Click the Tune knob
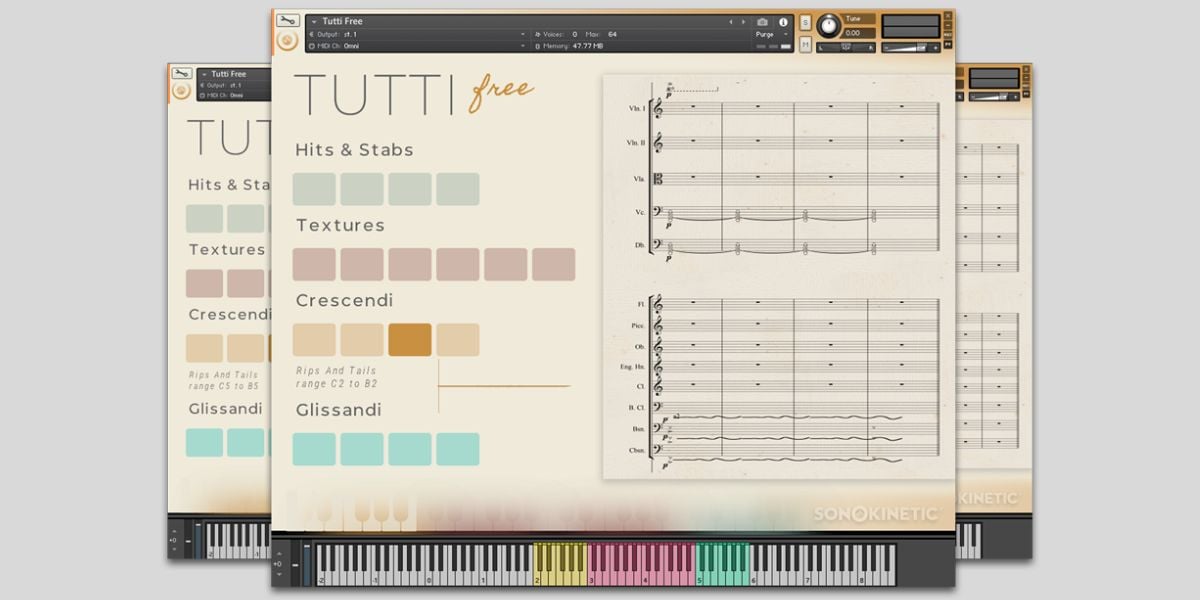This screenshot has height=600, width=1200. tap(829, 27)
